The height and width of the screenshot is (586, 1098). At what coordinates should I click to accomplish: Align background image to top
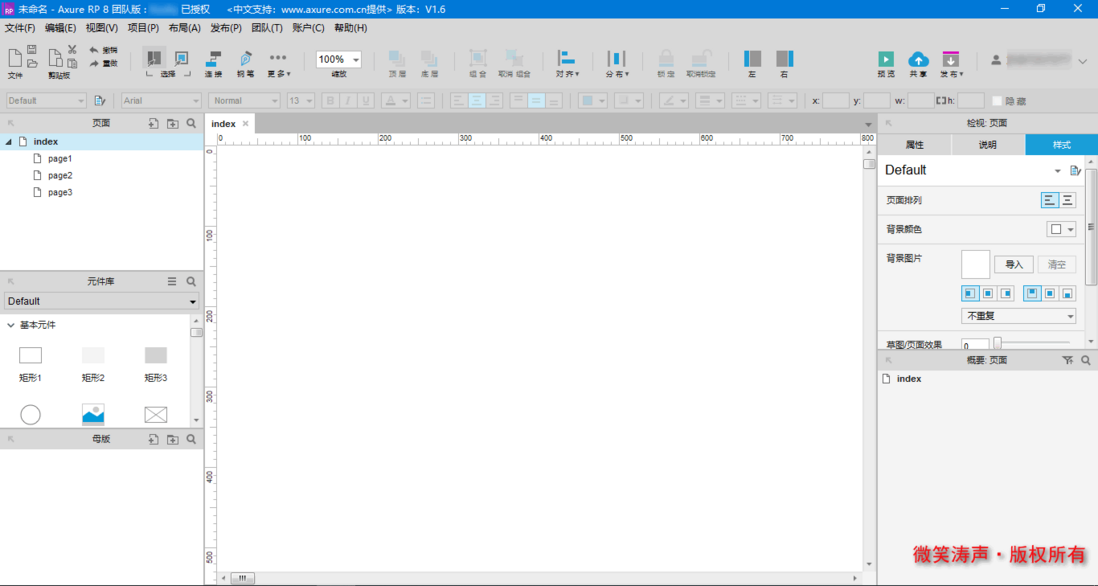[x=1031, y=293]
